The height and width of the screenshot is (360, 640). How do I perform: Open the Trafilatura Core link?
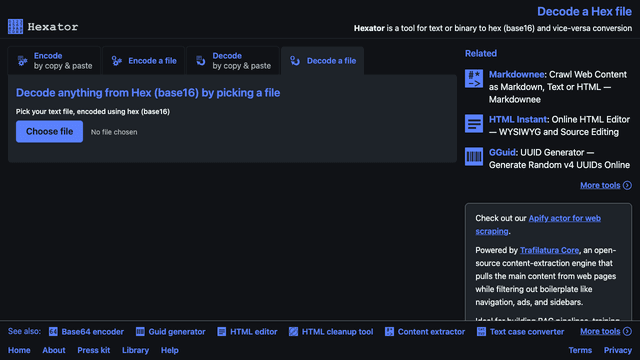point(549,250)
